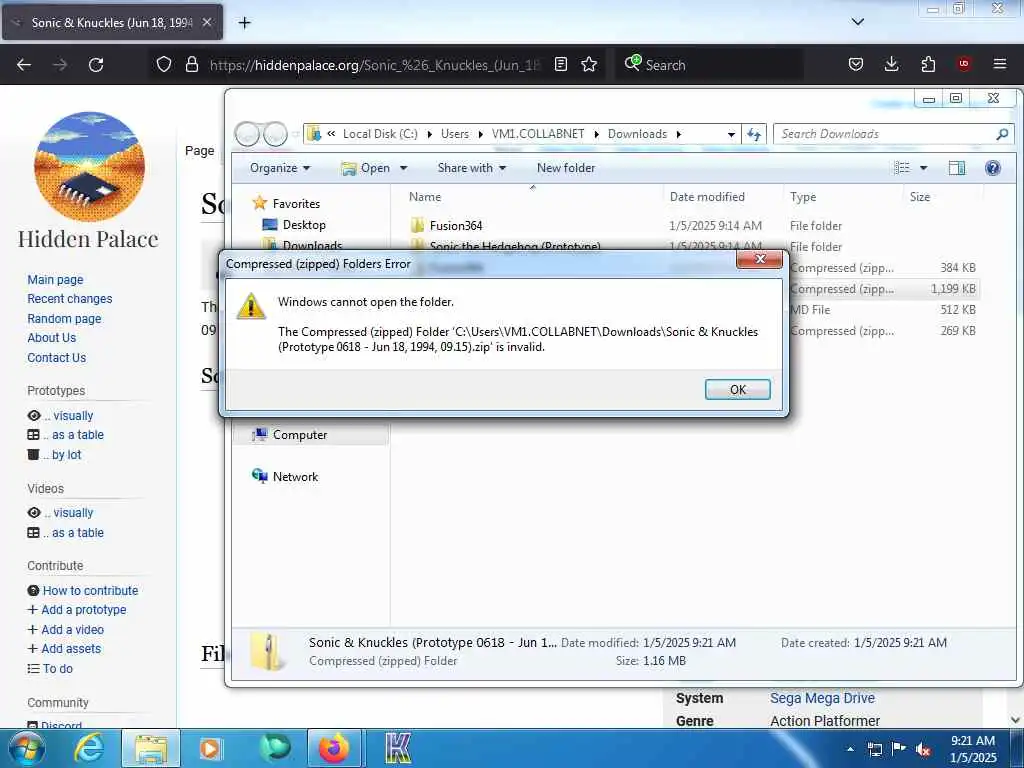This screenshot has height=768, width=1024.
Task: Open Firefox tracking protection shield icon
Action: [164, 64]
